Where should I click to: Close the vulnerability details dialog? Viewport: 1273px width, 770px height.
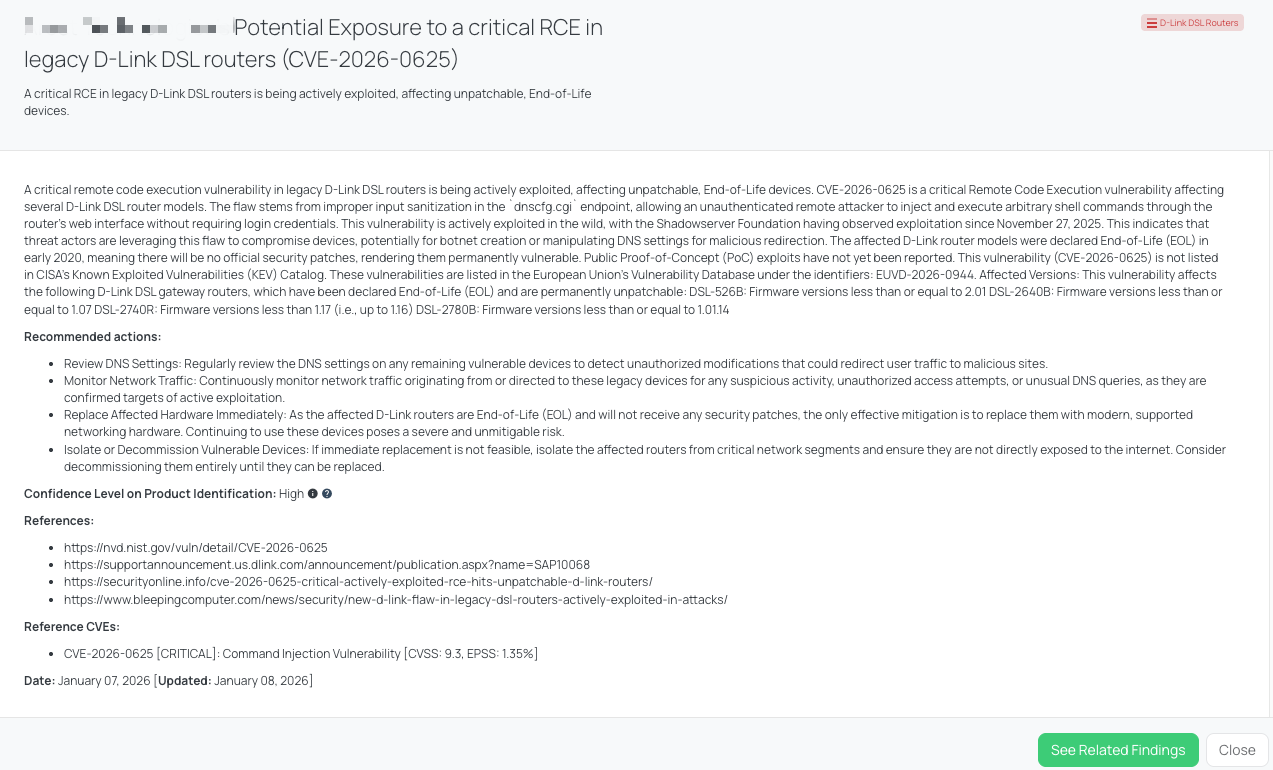tap(1237, 750)
